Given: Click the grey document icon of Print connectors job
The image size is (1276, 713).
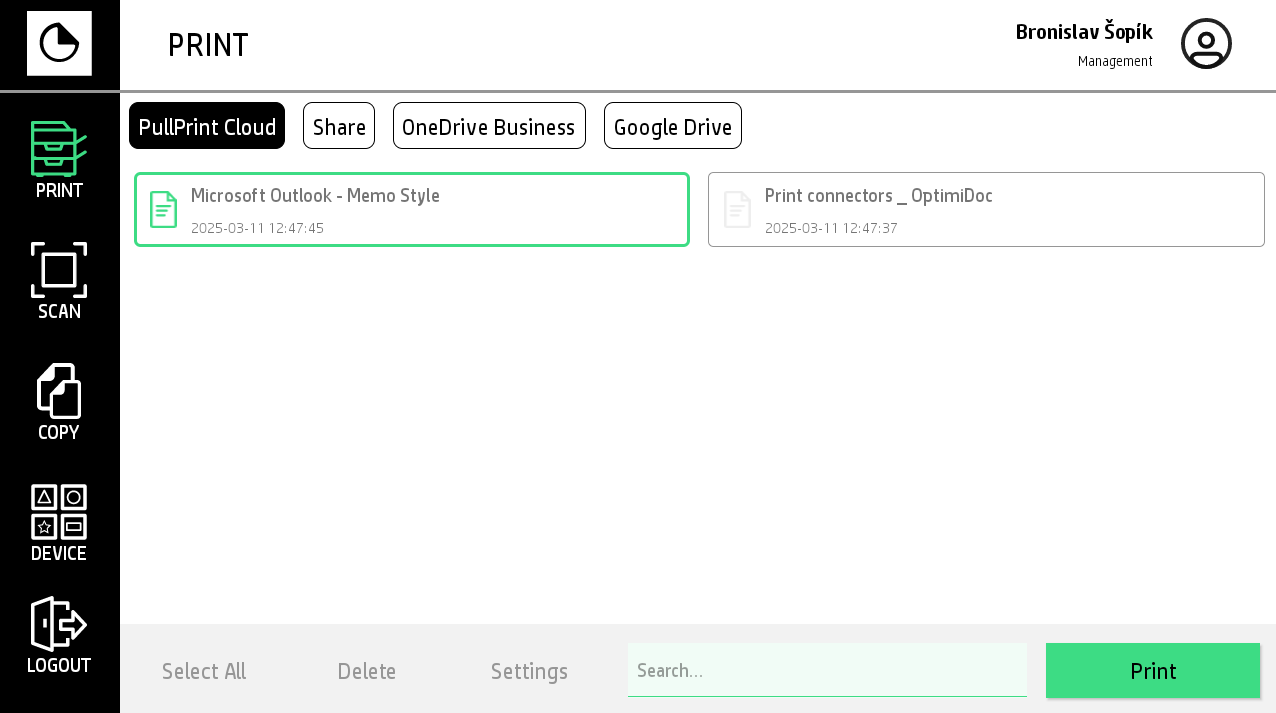Looking at the screenshot, I should point(737,210).
